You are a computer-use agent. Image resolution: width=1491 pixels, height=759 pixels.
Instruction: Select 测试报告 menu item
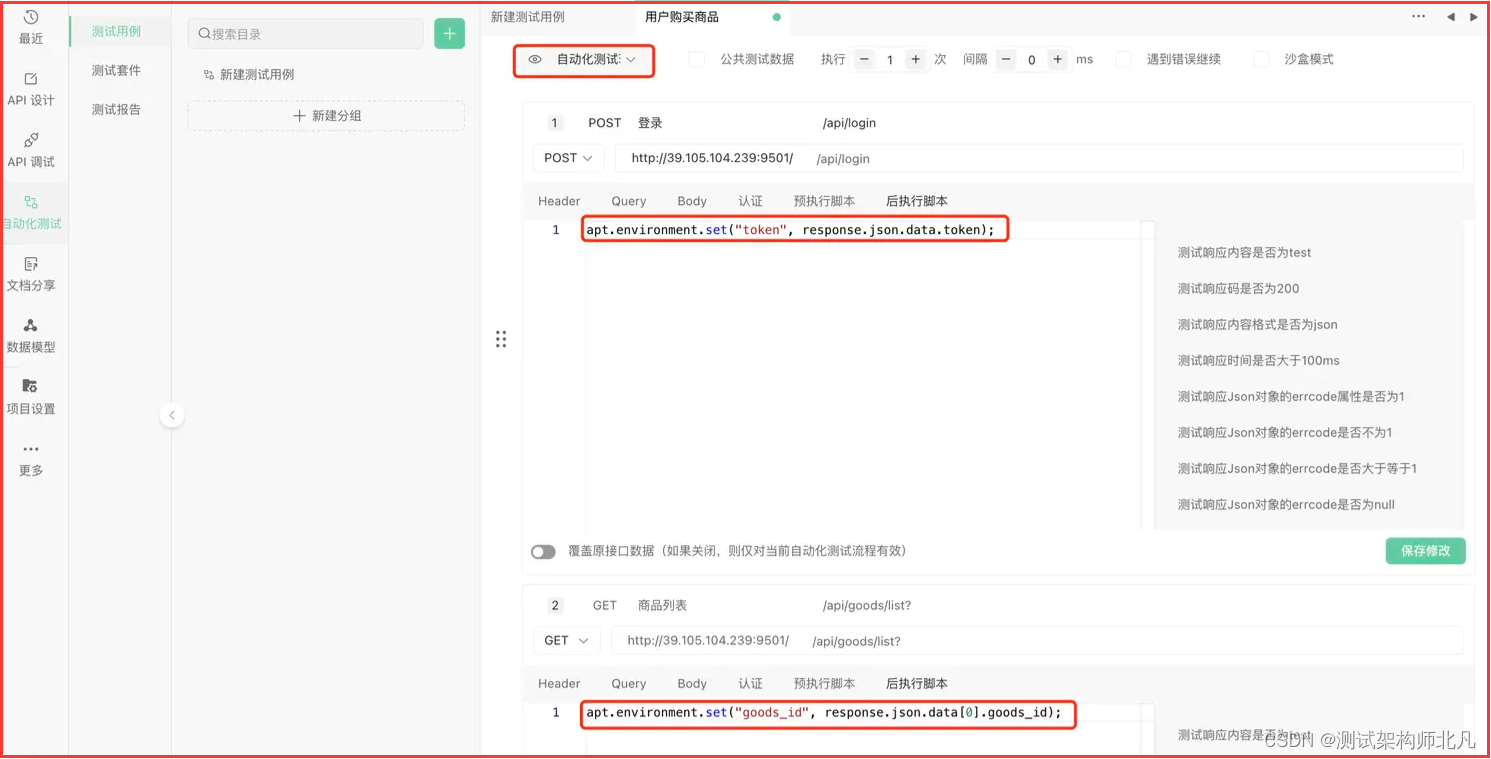click(116, 109)
